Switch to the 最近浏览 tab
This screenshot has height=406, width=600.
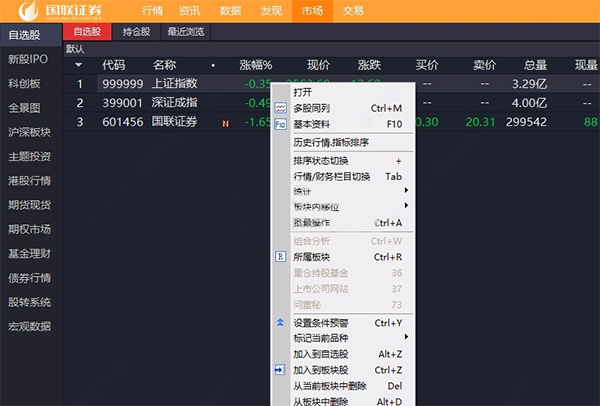coord(186,32)
